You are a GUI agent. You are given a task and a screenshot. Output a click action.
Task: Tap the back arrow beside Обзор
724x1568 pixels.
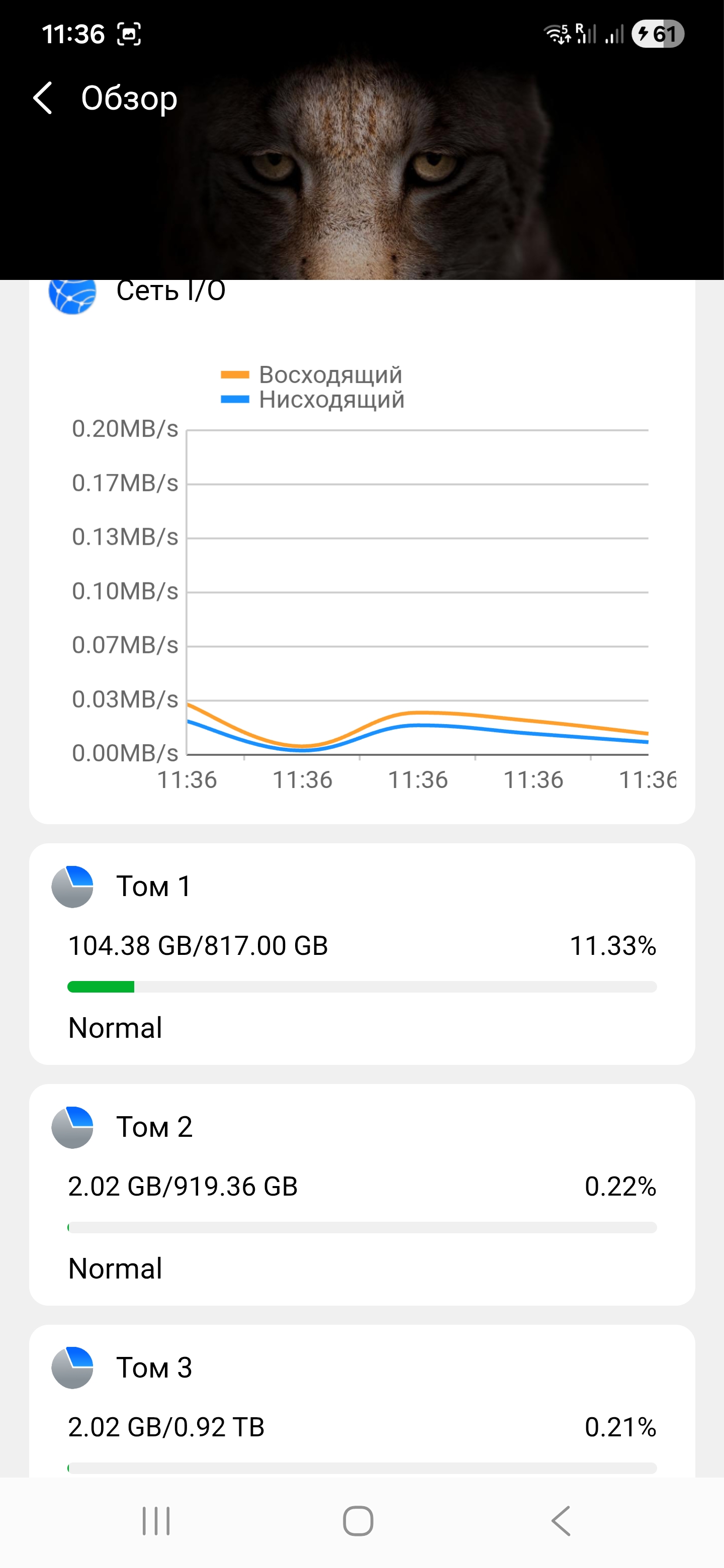(43, 98)
